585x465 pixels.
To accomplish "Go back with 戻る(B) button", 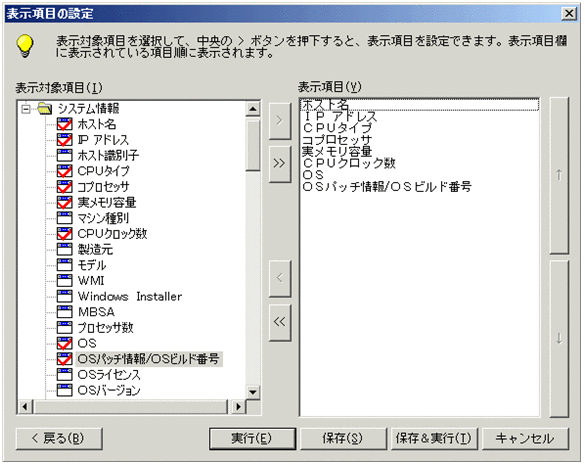I will coord(59,439).
